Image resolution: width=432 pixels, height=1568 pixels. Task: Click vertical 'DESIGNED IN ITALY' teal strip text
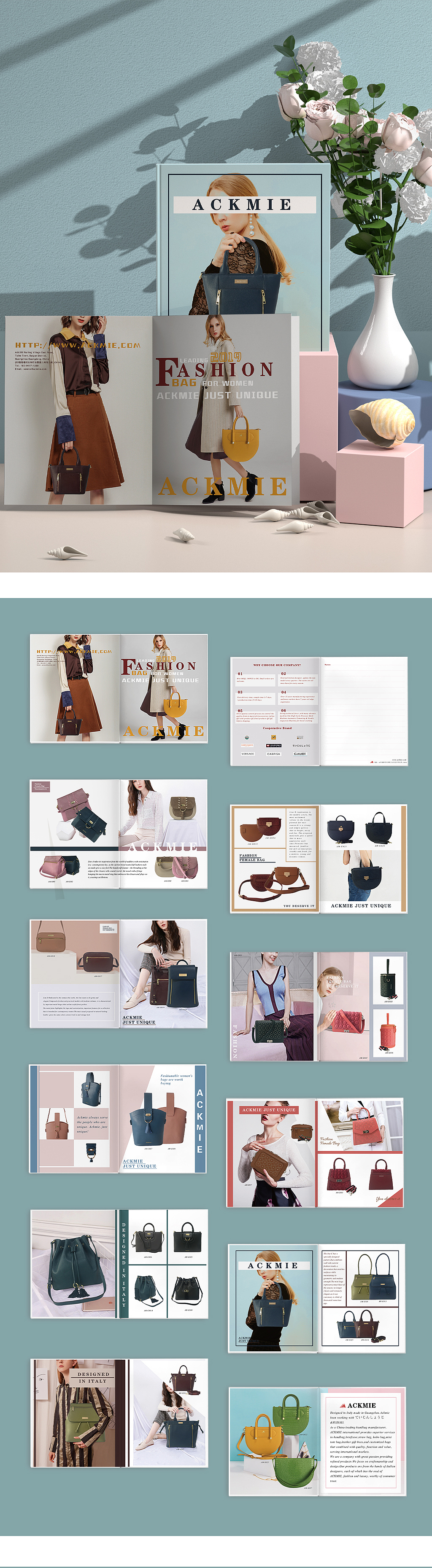point(124,1265)
